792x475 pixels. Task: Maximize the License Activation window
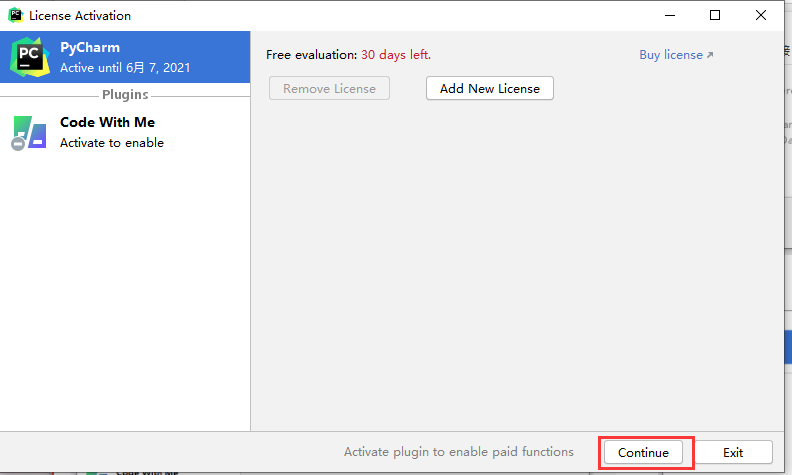click(x=715, y=15)
